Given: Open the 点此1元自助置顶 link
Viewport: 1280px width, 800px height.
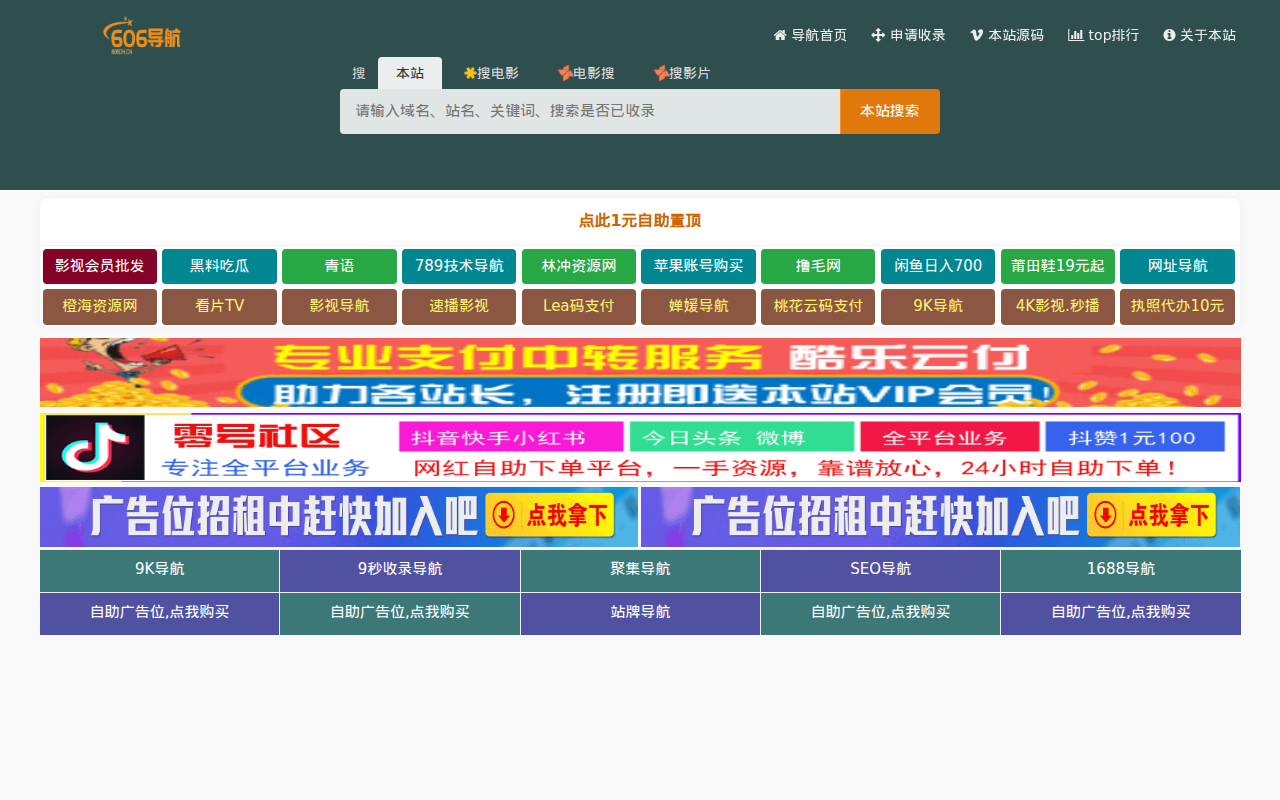Looking at the screenshot, I should pyautogui.click(x=640, y=221).
